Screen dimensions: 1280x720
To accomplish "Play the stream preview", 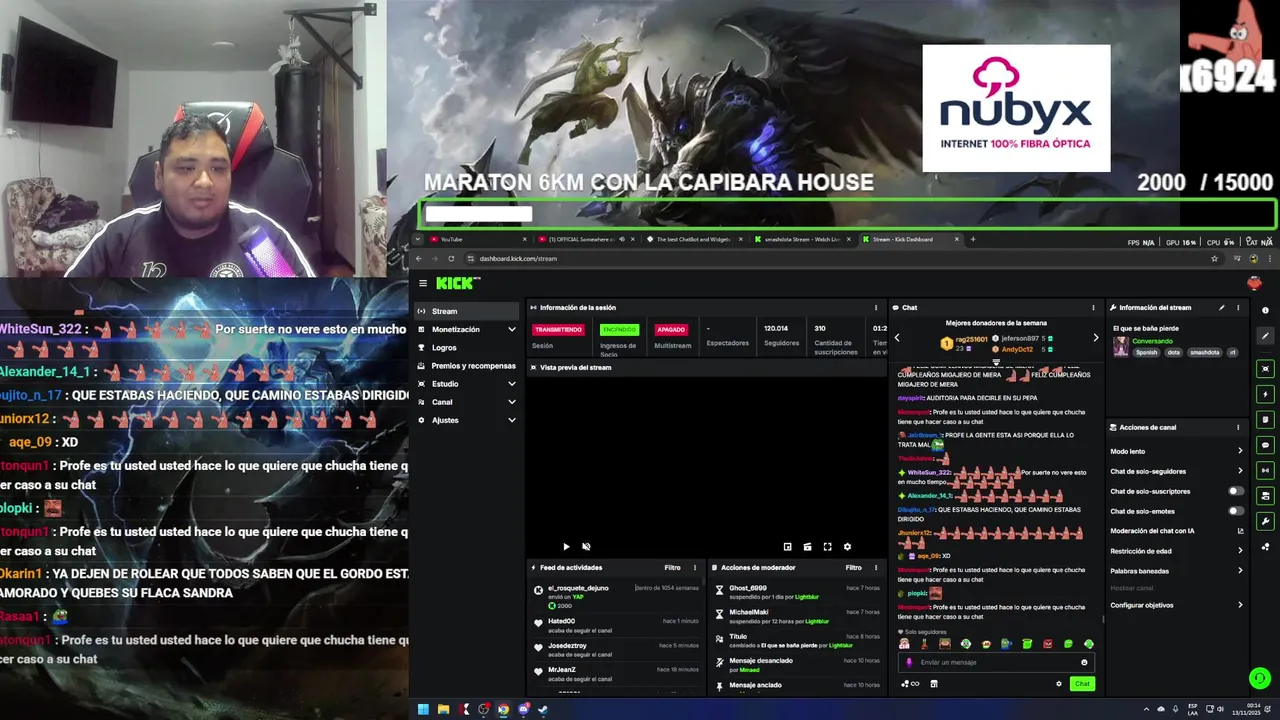I will (566, 547).
